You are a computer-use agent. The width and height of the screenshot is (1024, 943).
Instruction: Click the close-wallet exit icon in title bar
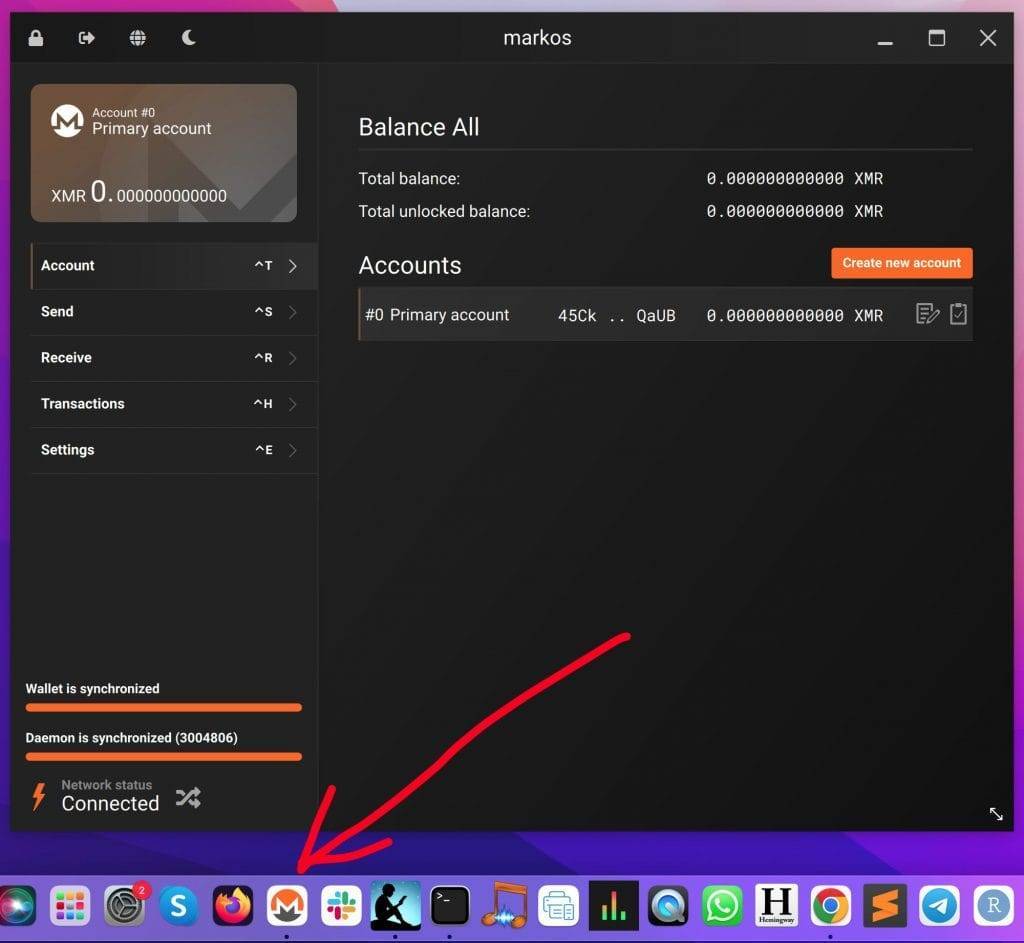(86, 38)
